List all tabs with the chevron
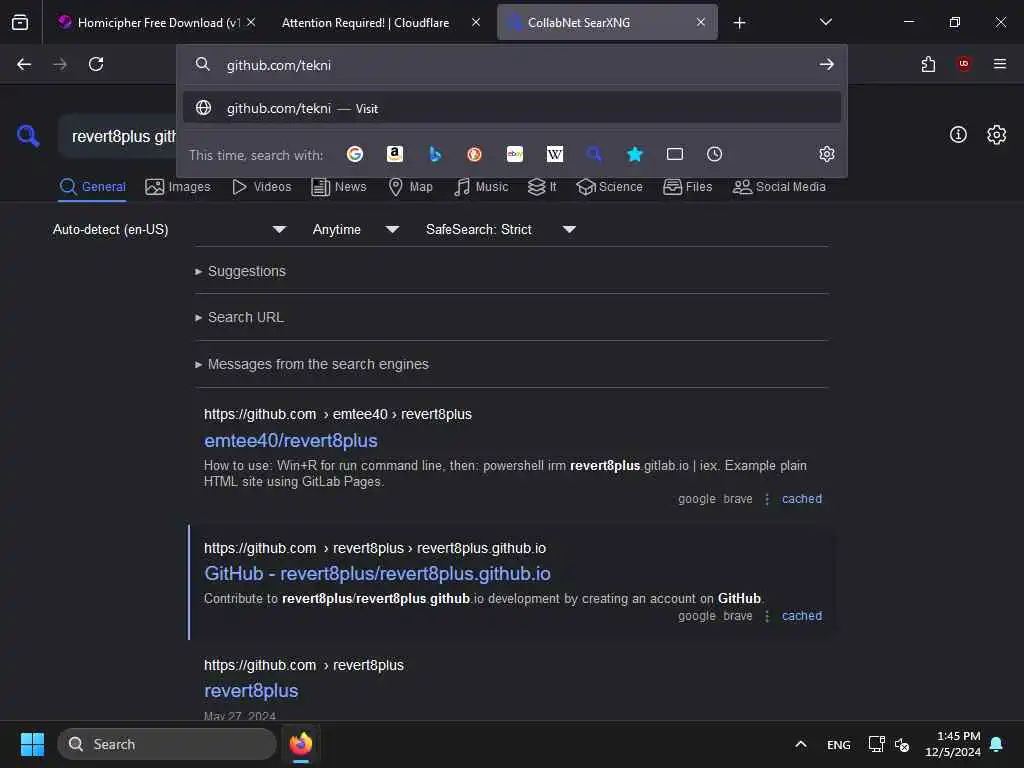Viewport: 1024px width, 768px height. (x=825, y=22)
